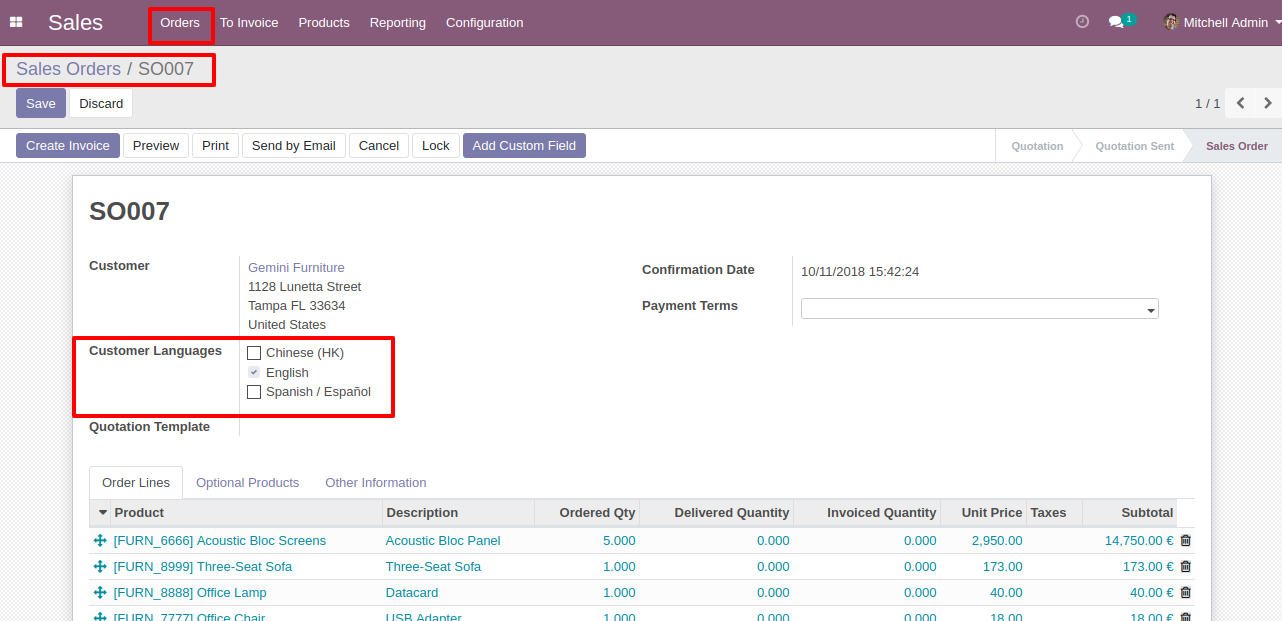
Task: Toggle the English language checkbox
Action: coord(254,372)
